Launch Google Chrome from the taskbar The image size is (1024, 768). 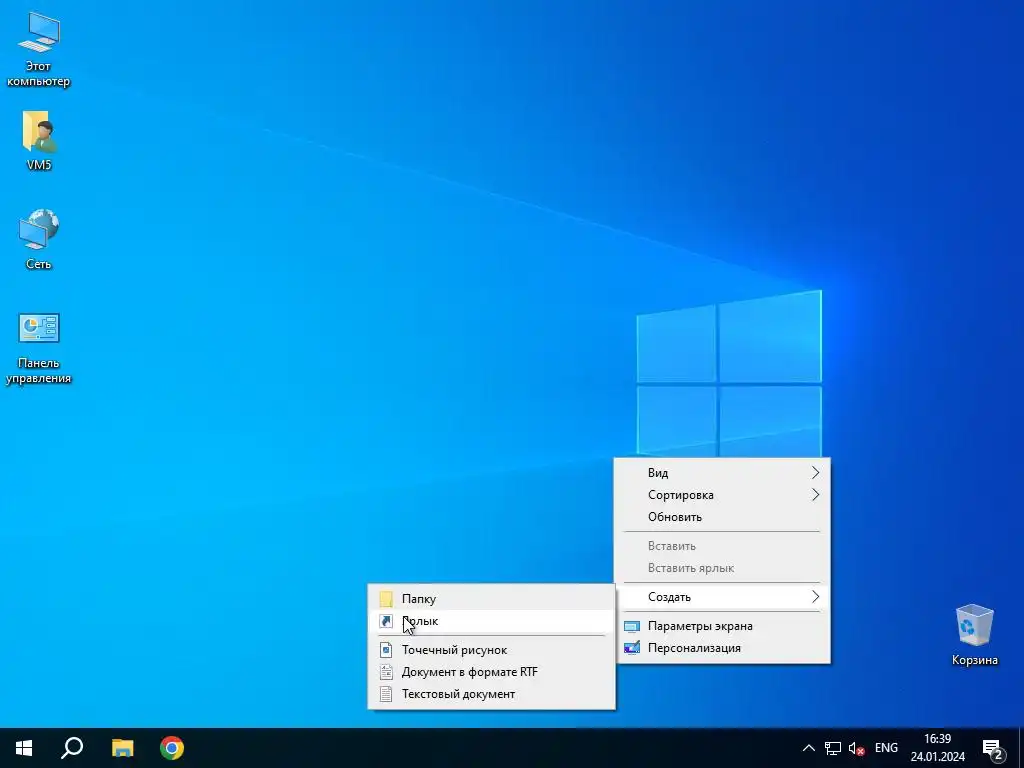[172, 748]
